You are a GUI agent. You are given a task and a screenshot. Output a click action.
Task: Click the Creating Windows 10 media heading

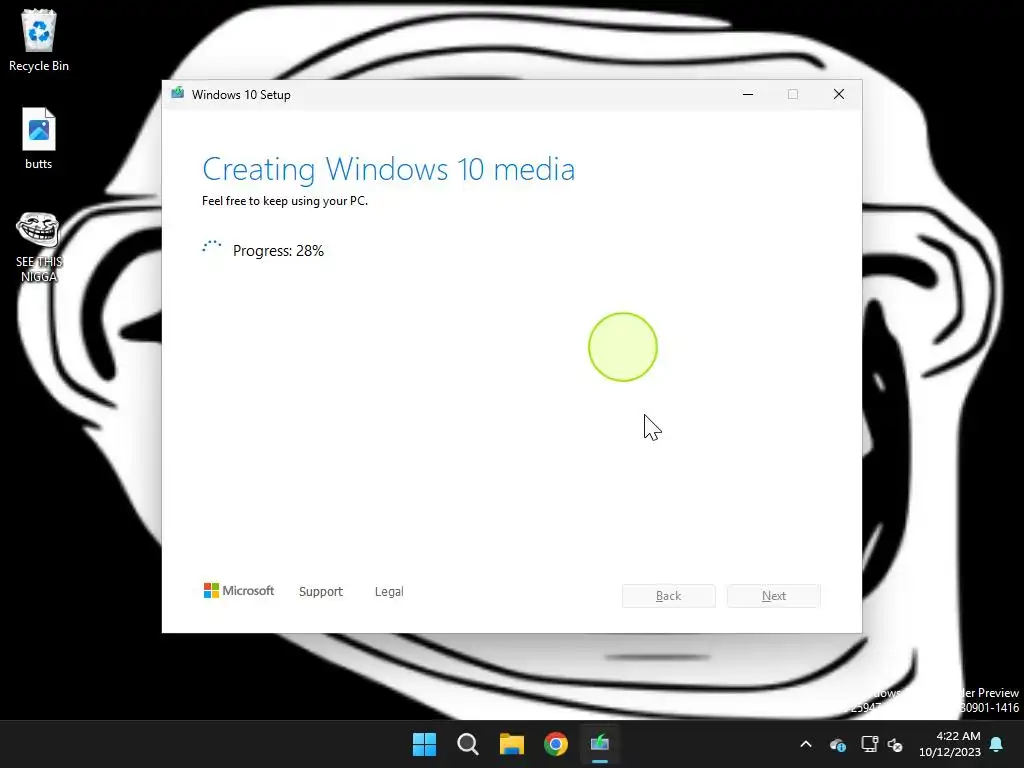(x=389, y=169)
